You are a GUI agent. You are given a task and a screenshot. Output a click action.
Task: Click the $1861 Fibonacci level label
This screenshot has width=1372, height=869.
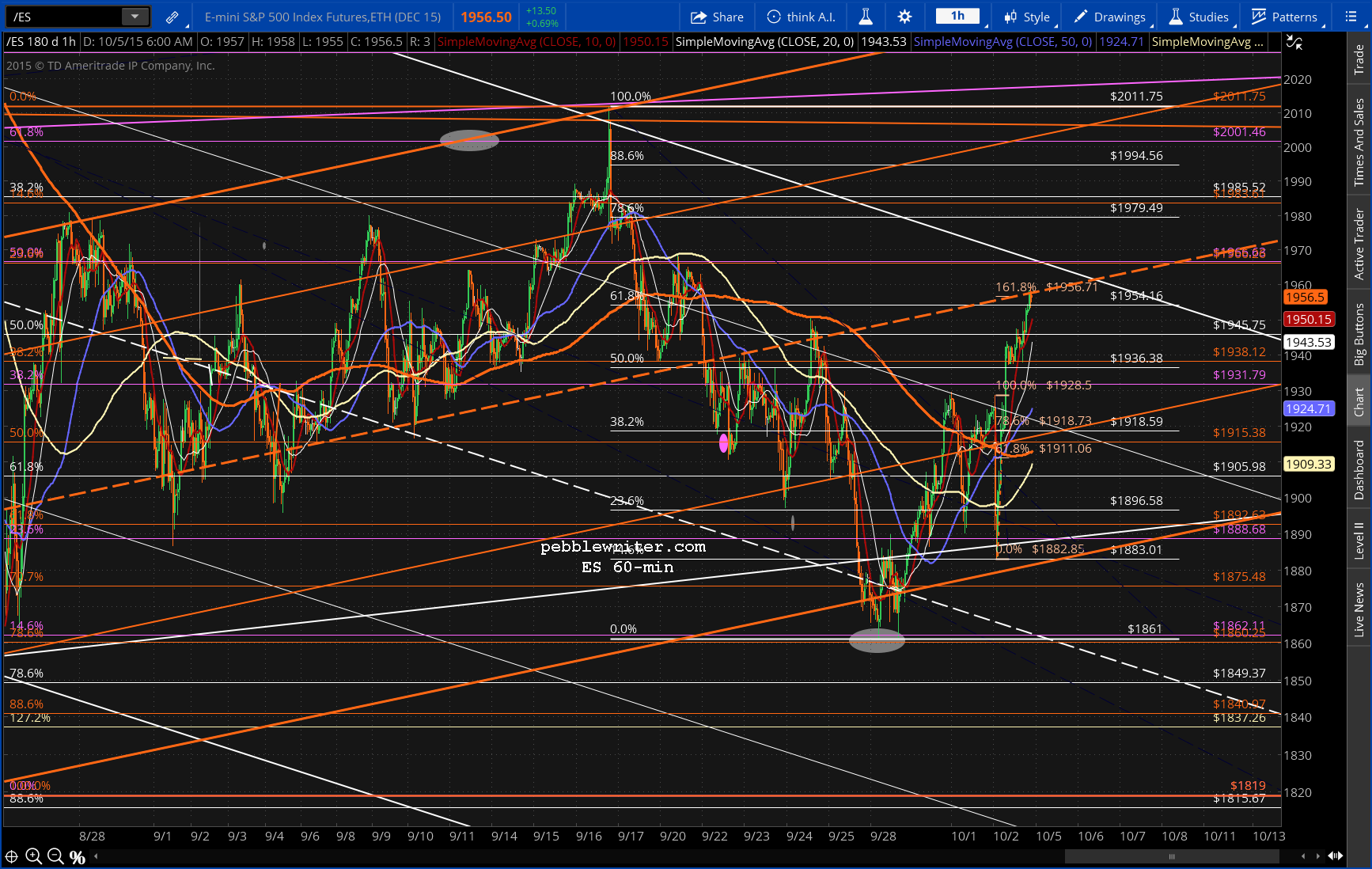tap(1145, 629)
